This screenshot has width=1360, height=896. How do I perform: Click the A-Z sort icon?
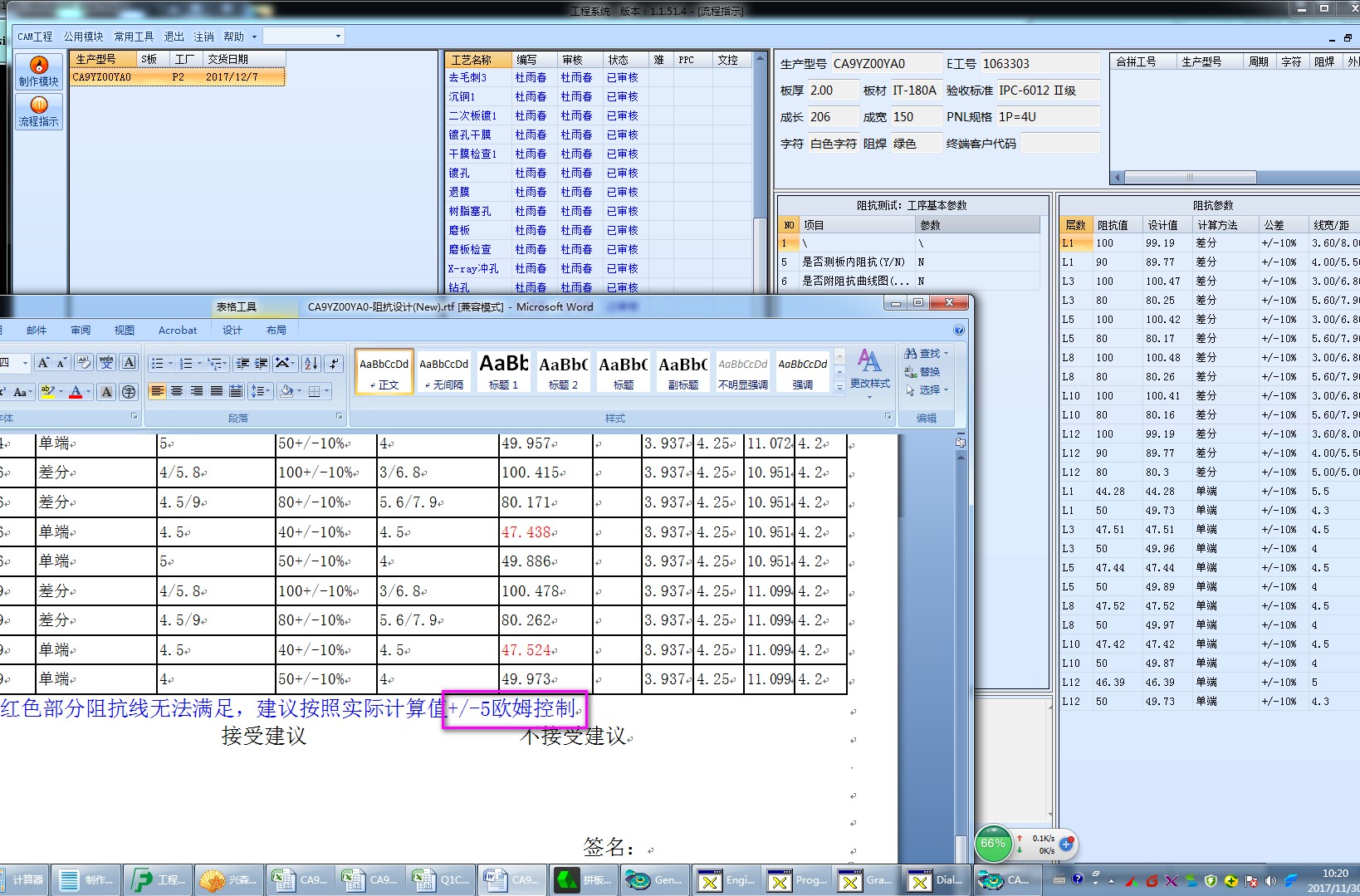click(x=311, y=364)
